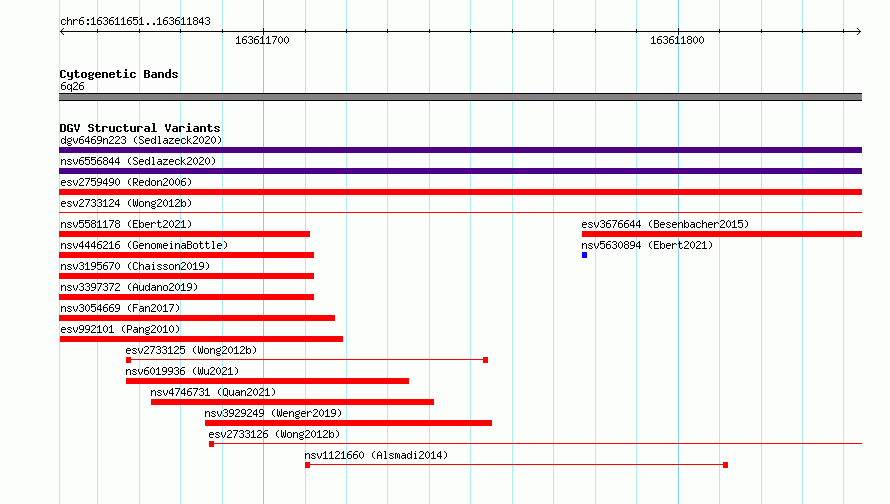Click the purple bar under nsv6556844
This screenshot has height=504, width=890.
click(460, 171)
